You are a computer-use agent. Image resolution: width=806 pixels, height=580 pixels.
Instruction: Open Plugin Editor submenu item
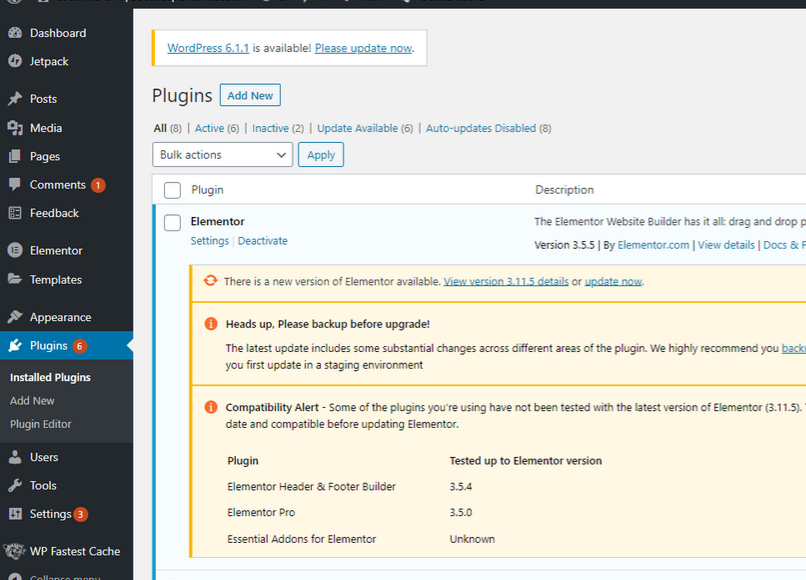[x=41, y=424]
